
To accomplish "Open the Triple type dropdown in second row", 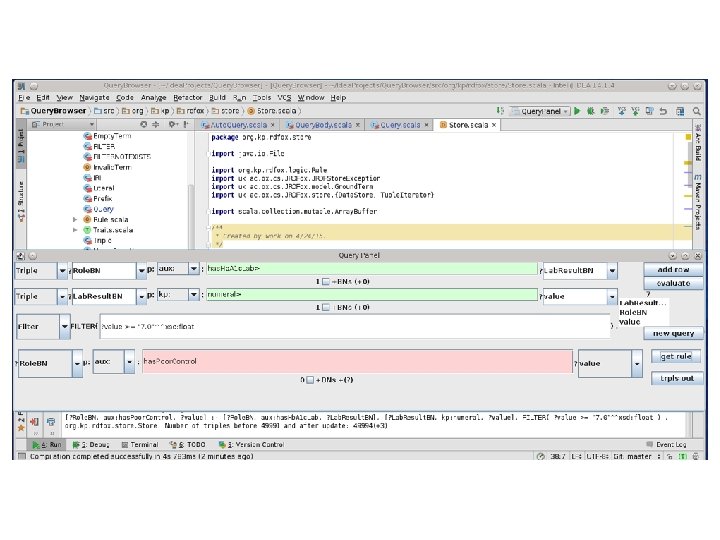I will pos(62,297).
